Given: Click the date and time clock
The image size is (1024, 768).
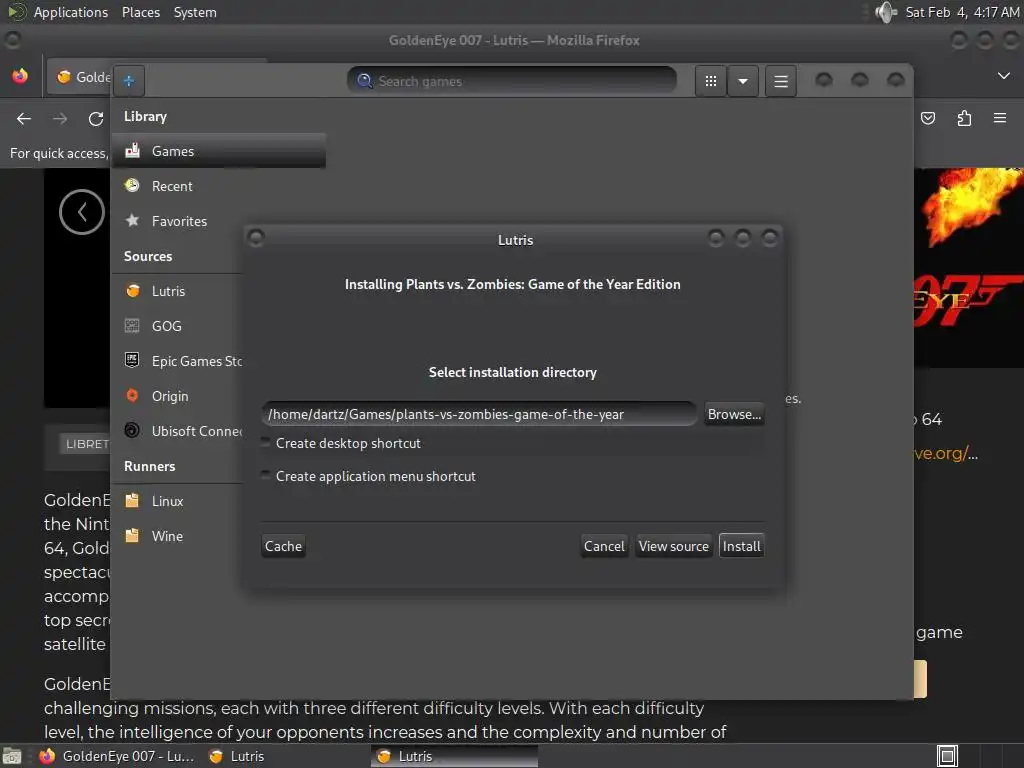Looking at the screenshot, I should click(962, 12).
